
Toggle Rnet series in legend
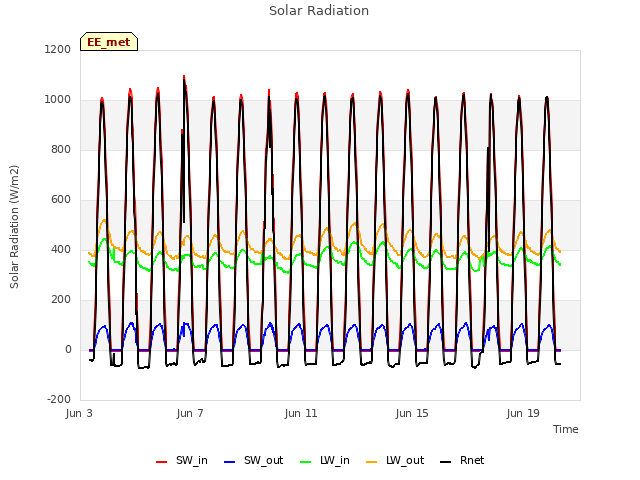pyautogui.click(x=462, y=460)
